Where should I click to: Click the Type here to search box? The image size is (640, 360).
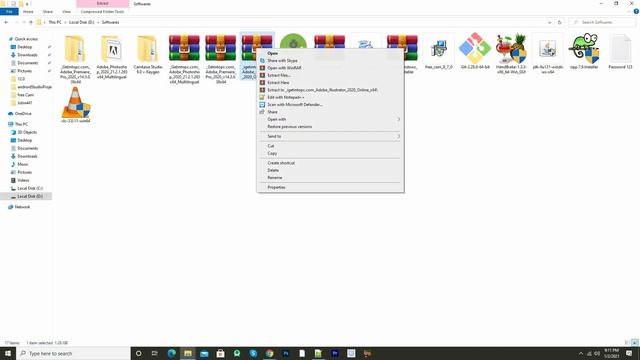(x=73, y=353)
